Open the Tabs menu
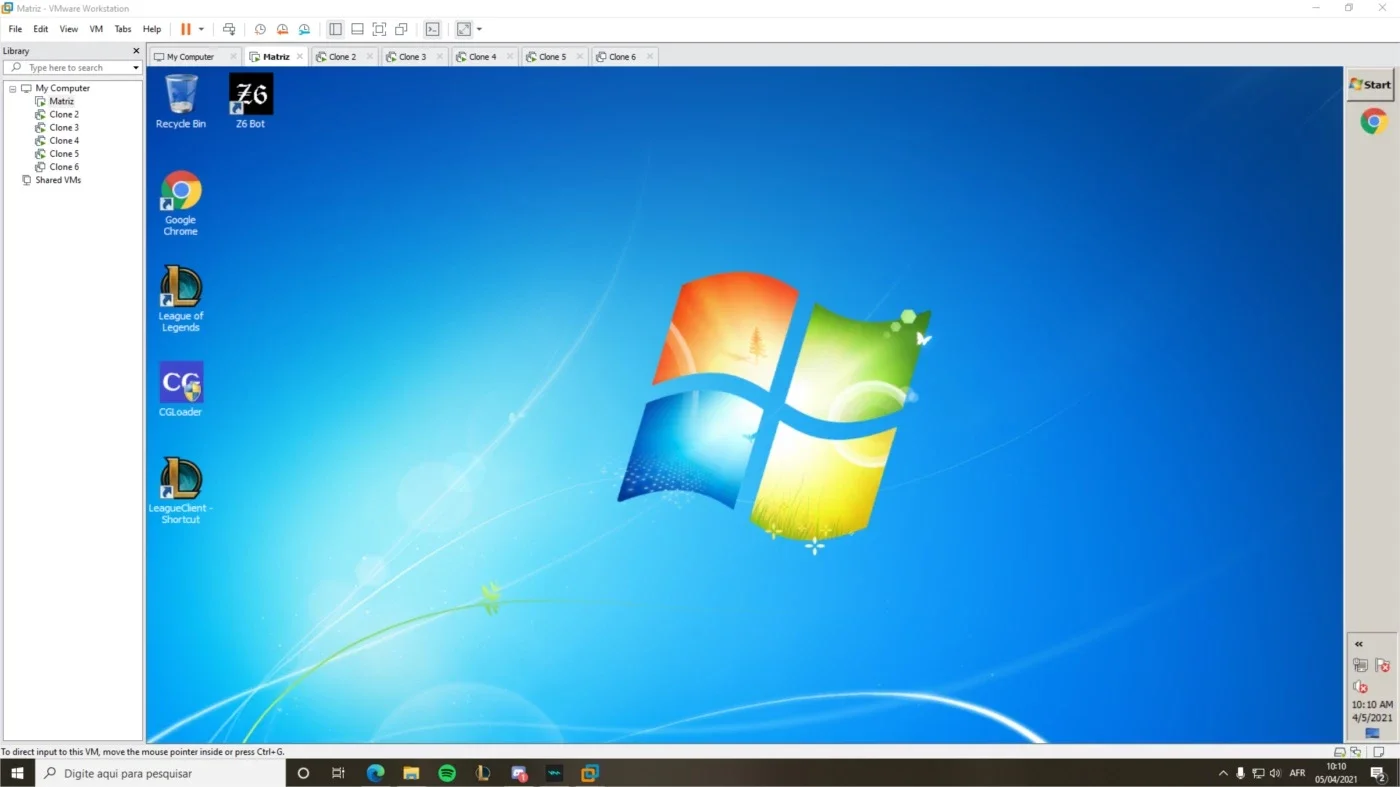 click(x=123, y=29)
